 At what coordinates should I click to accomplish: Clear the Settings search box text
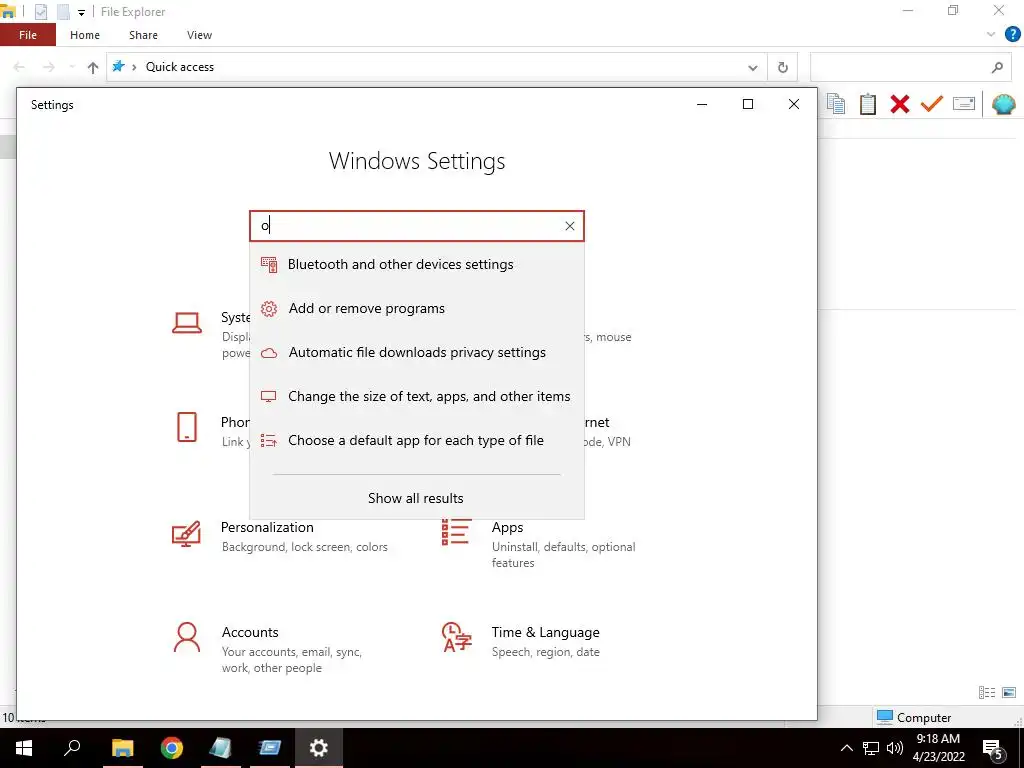pyautogui.click(x=569, y=226)
